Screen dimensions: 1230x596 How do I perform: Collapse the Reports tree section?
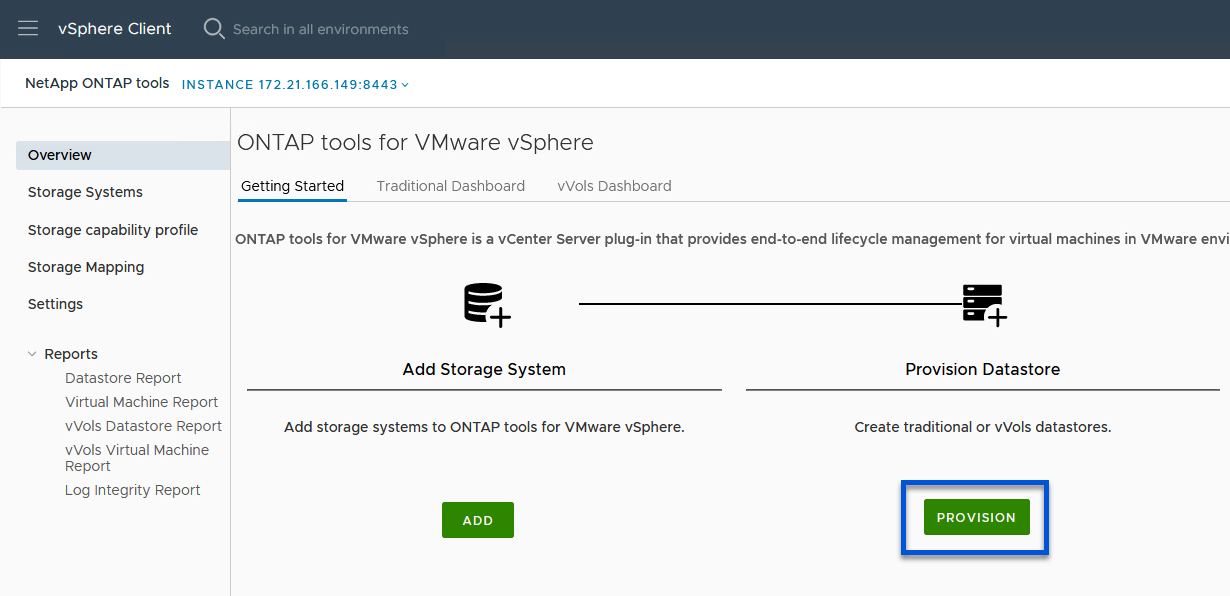coord(33,354)
